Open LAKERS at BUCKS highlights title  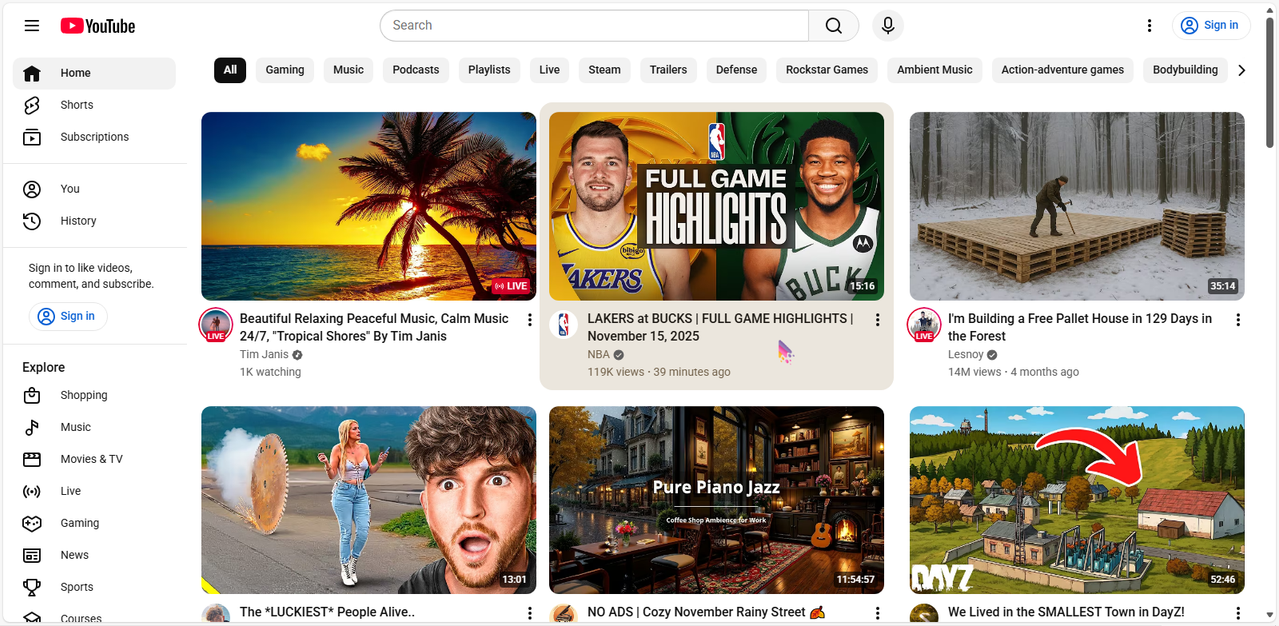pos(720,328)
